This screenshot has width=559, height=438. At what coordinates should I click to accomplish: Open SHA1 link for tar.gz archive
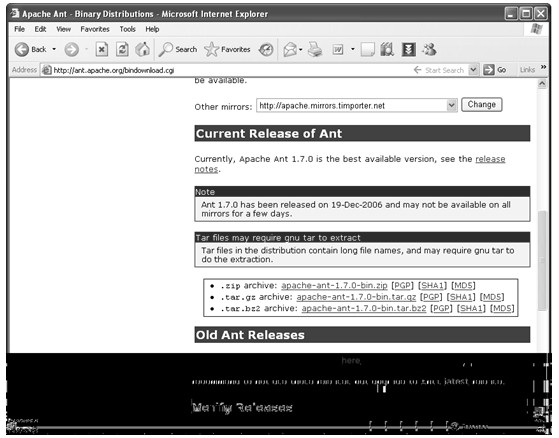pos(461,297)
